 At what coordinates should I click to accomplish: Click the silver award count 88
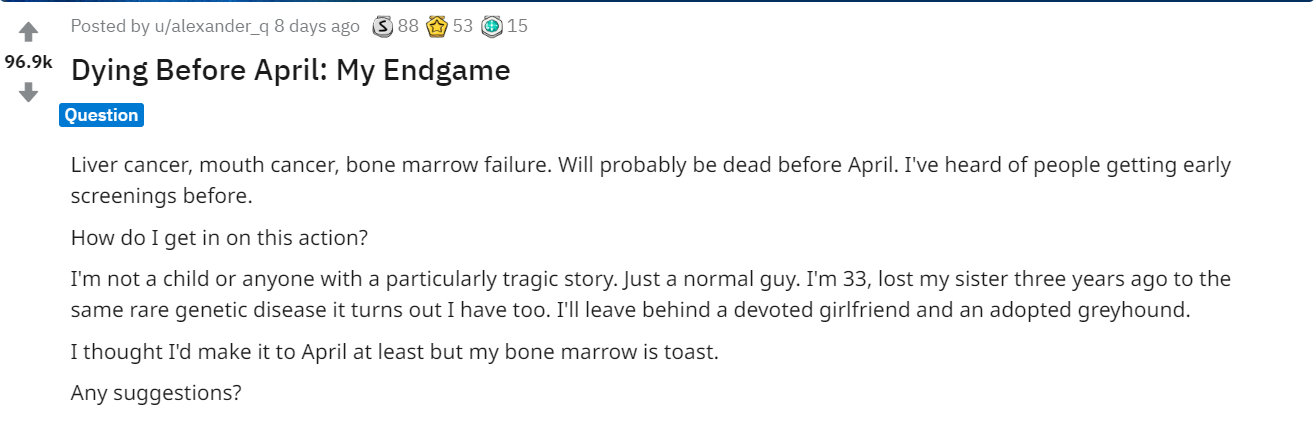[x=408, y=27]
